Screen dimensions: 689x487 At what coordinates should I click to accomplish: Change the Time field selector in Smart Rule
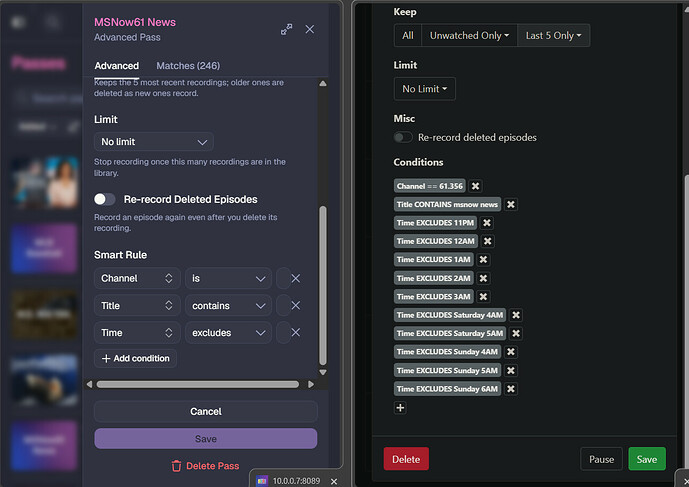point(137,333)
